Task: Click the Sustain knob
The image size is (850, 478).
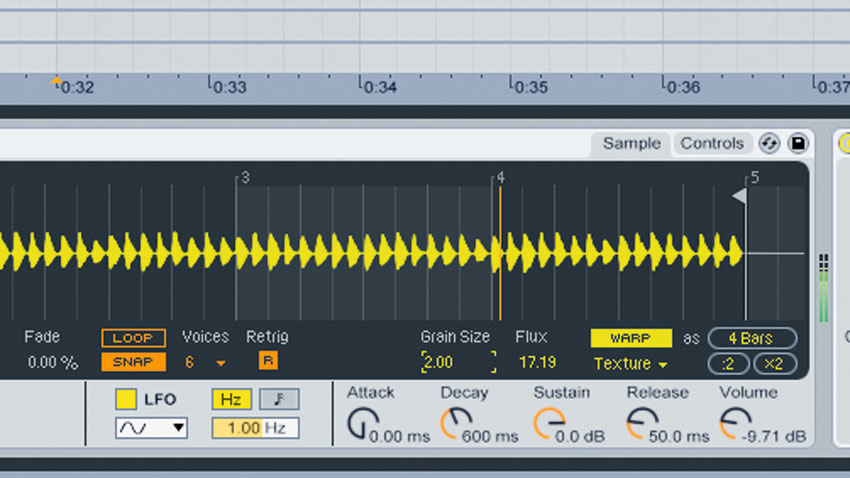Action: click(x=549, y=423)
